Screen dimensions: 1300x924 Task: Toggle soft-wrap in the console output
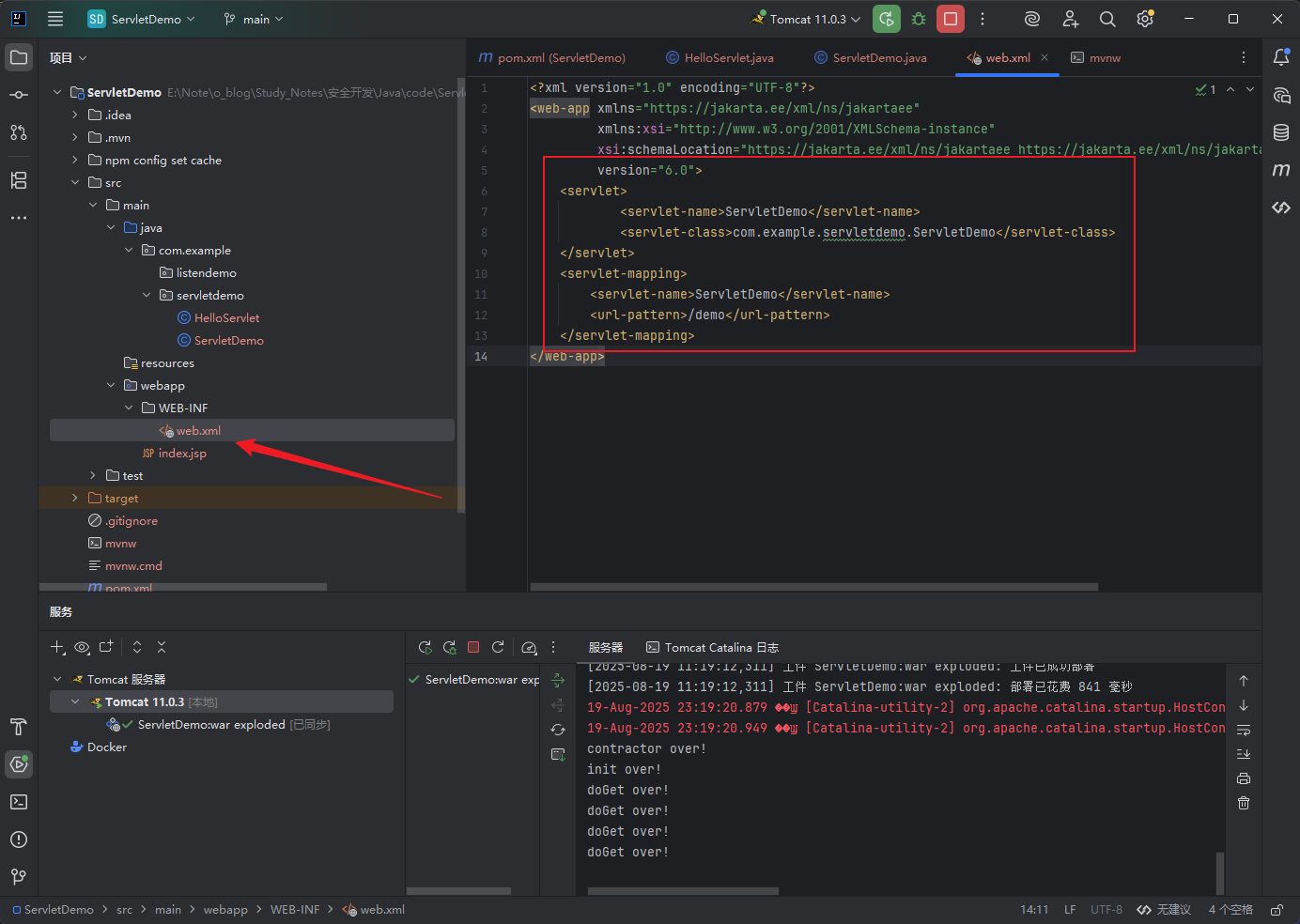click(x=1244, y=730)
